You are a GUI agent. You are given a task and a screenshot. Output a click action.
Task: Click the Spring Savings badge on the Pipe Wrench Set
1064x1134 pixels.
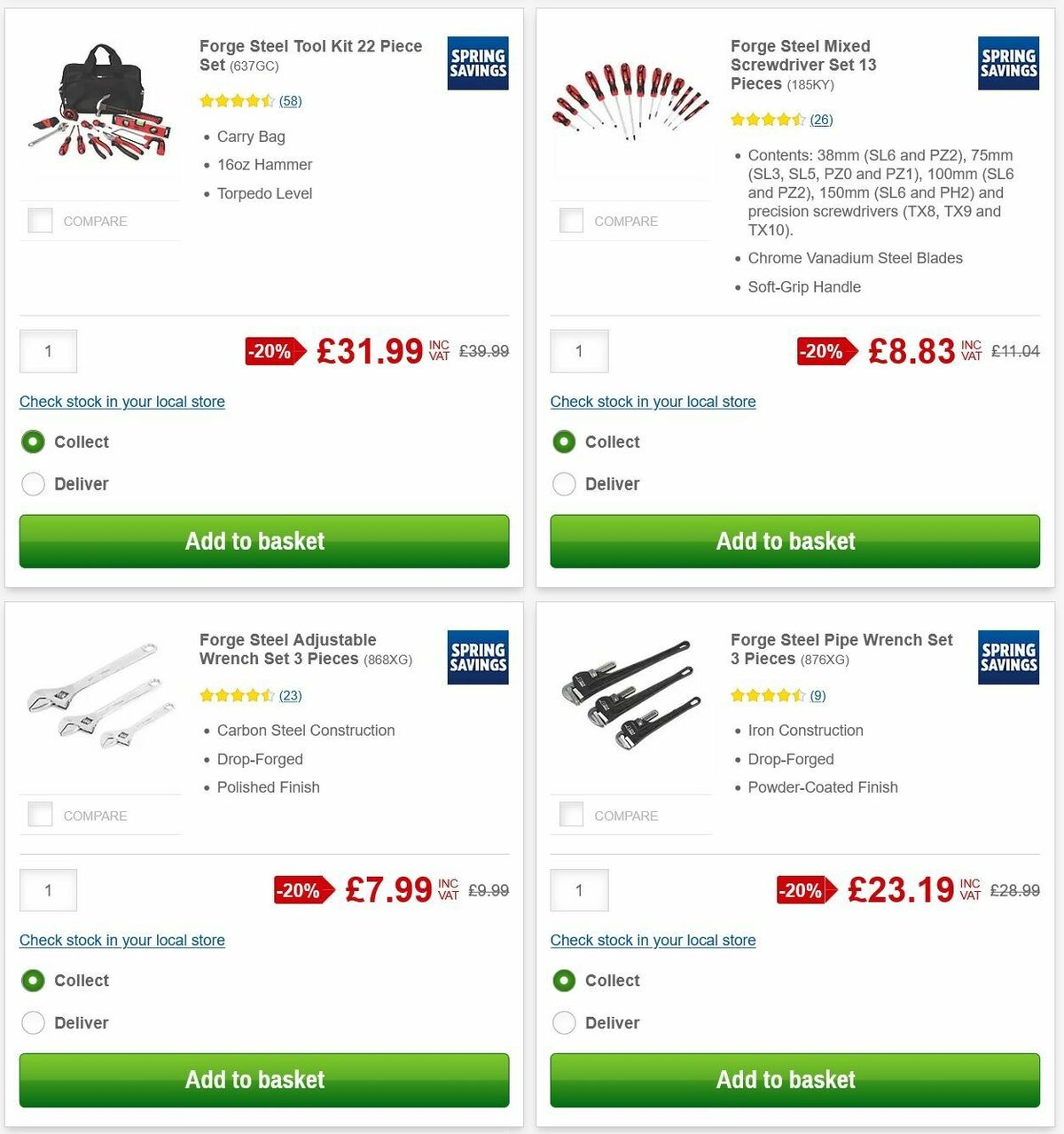(1008, 658)
